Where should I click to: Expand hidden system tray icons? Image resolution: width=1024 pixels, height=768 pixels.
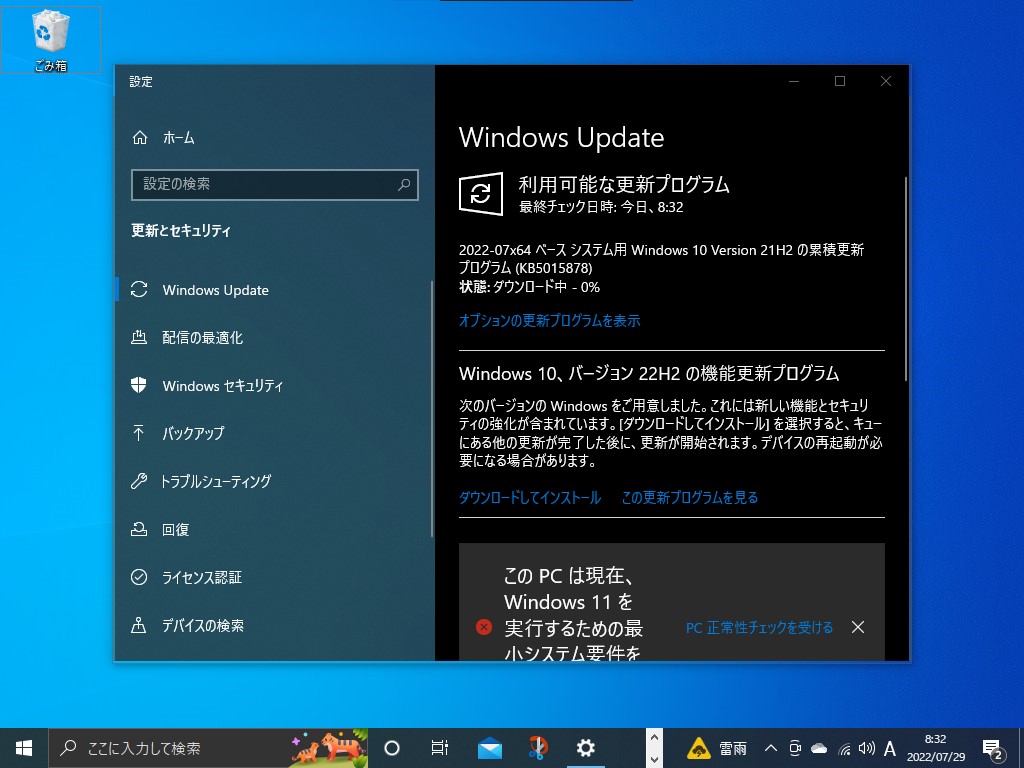coord(770,747)
